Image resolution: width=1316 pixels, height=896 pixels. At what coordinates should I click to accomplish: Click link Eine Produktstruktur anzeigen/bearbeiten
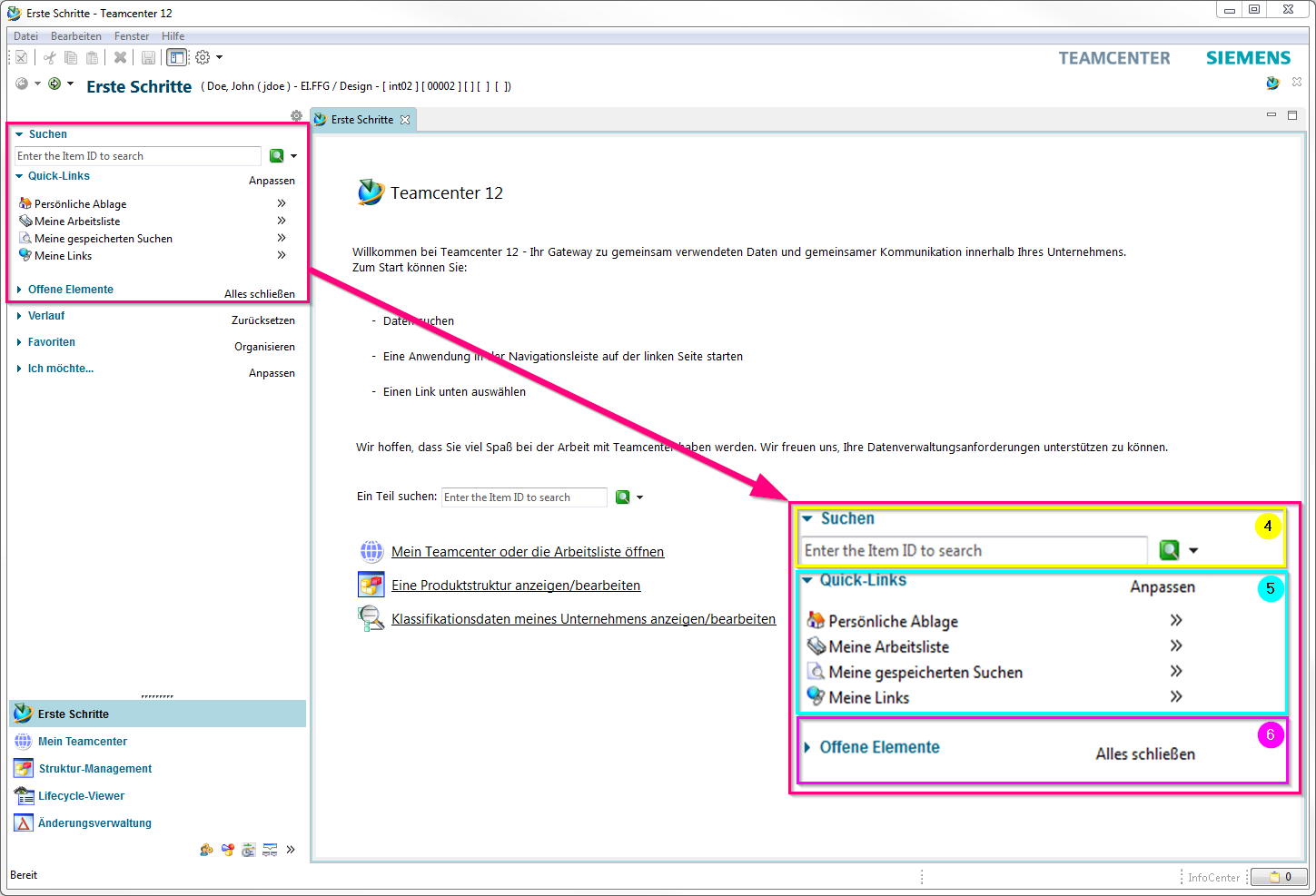tap(516, 586)
